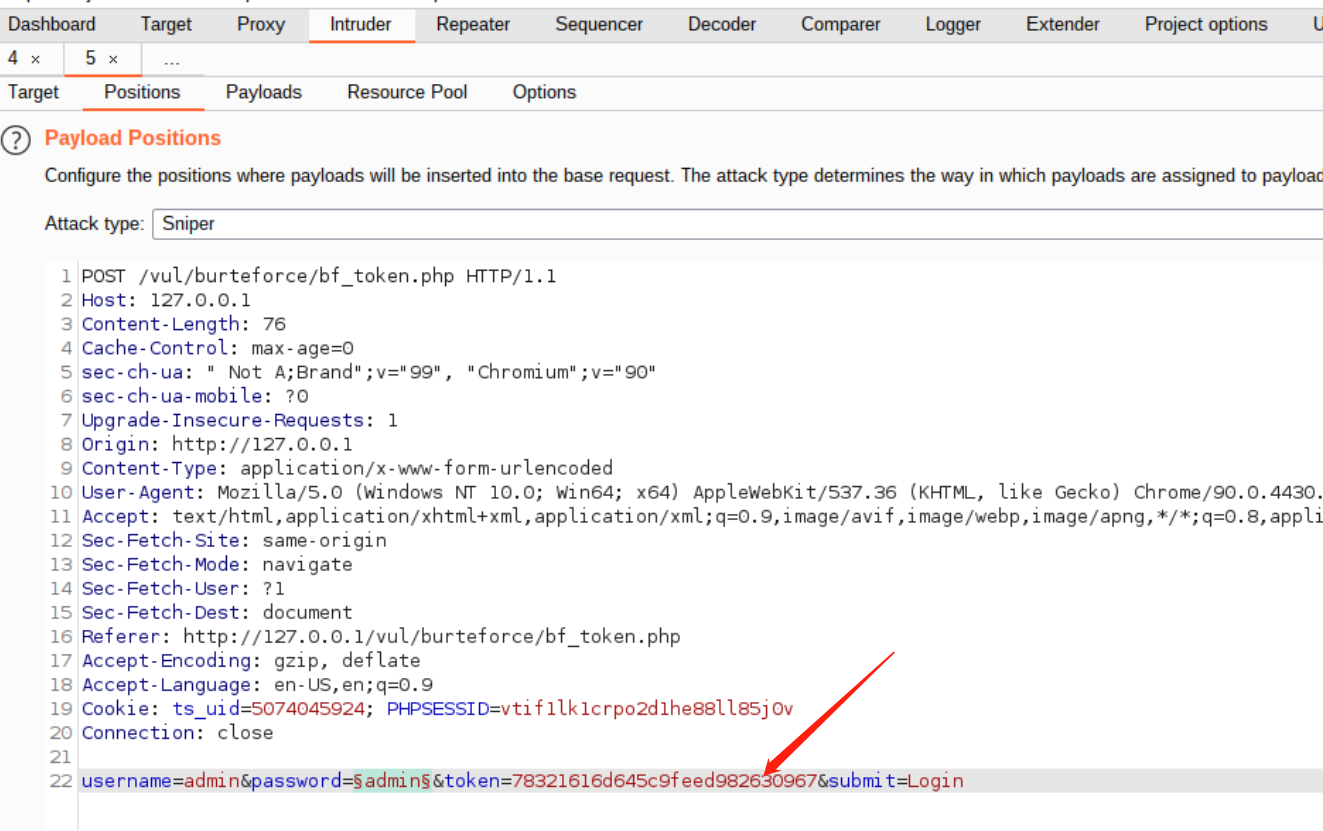Switch to the Extender tab
Image resolution: width=1323 pixels, height=831 pixels.
[1063, 25]
